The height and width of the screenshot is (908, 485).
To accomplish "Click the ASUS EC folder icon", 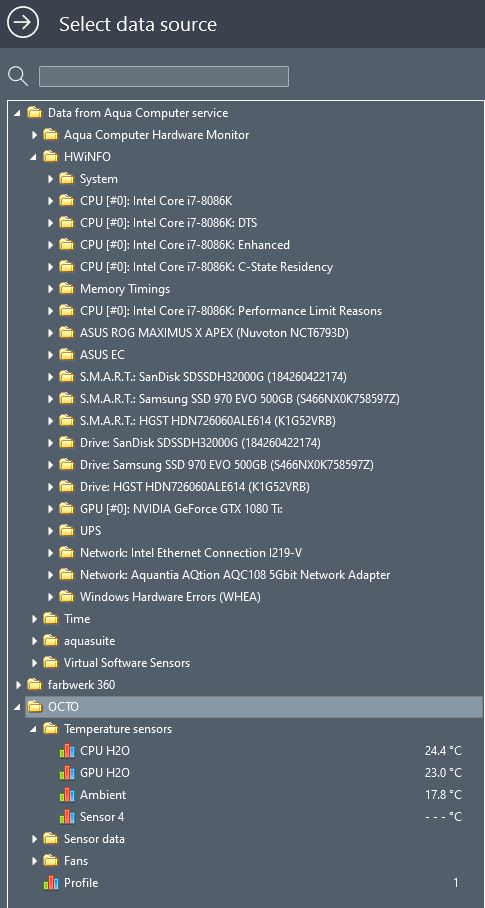I will coord(67,354).
